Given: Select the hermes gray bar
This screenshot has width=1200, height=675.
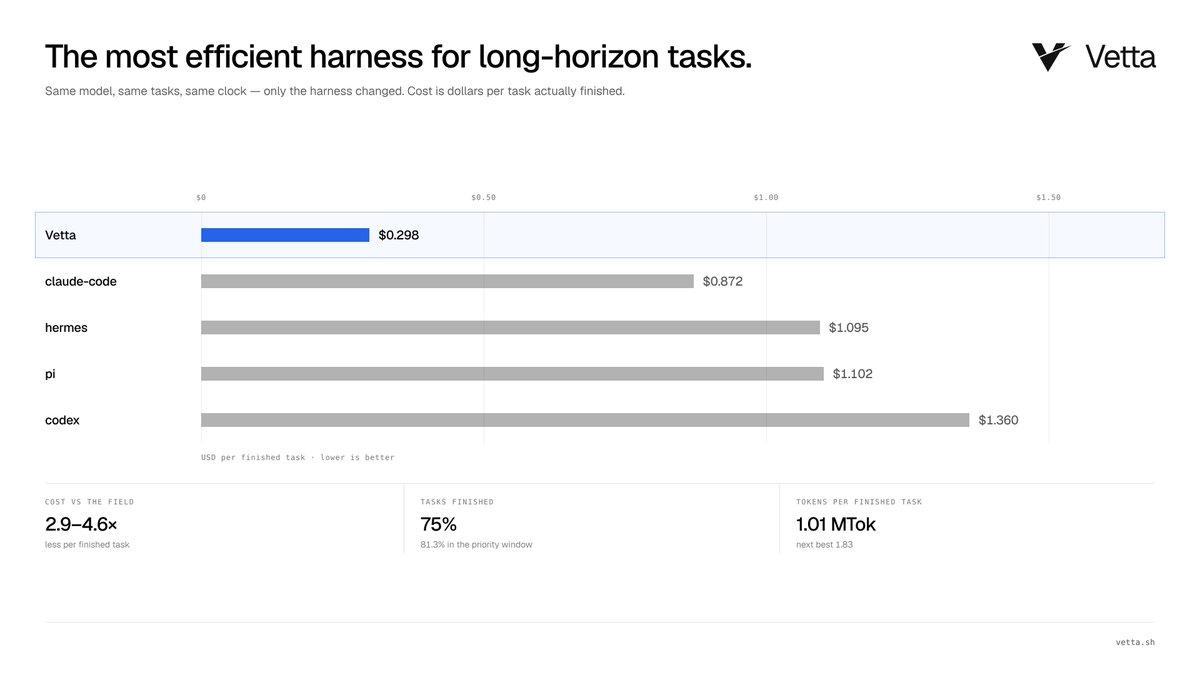Looking at the screenshot, I should click(x=510, y=327).
